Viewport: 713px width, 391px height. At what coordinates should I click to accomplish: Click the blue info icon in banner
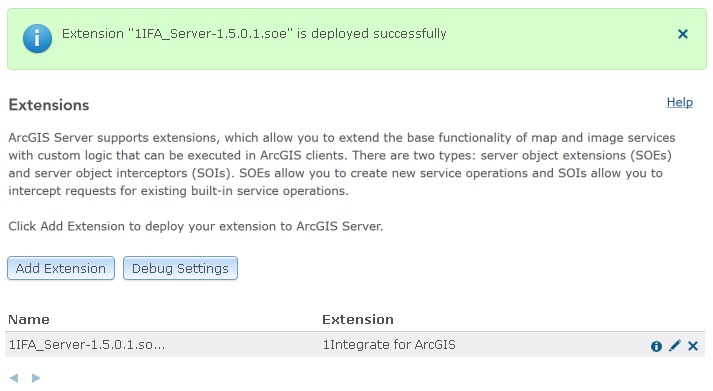pos(37,39)
